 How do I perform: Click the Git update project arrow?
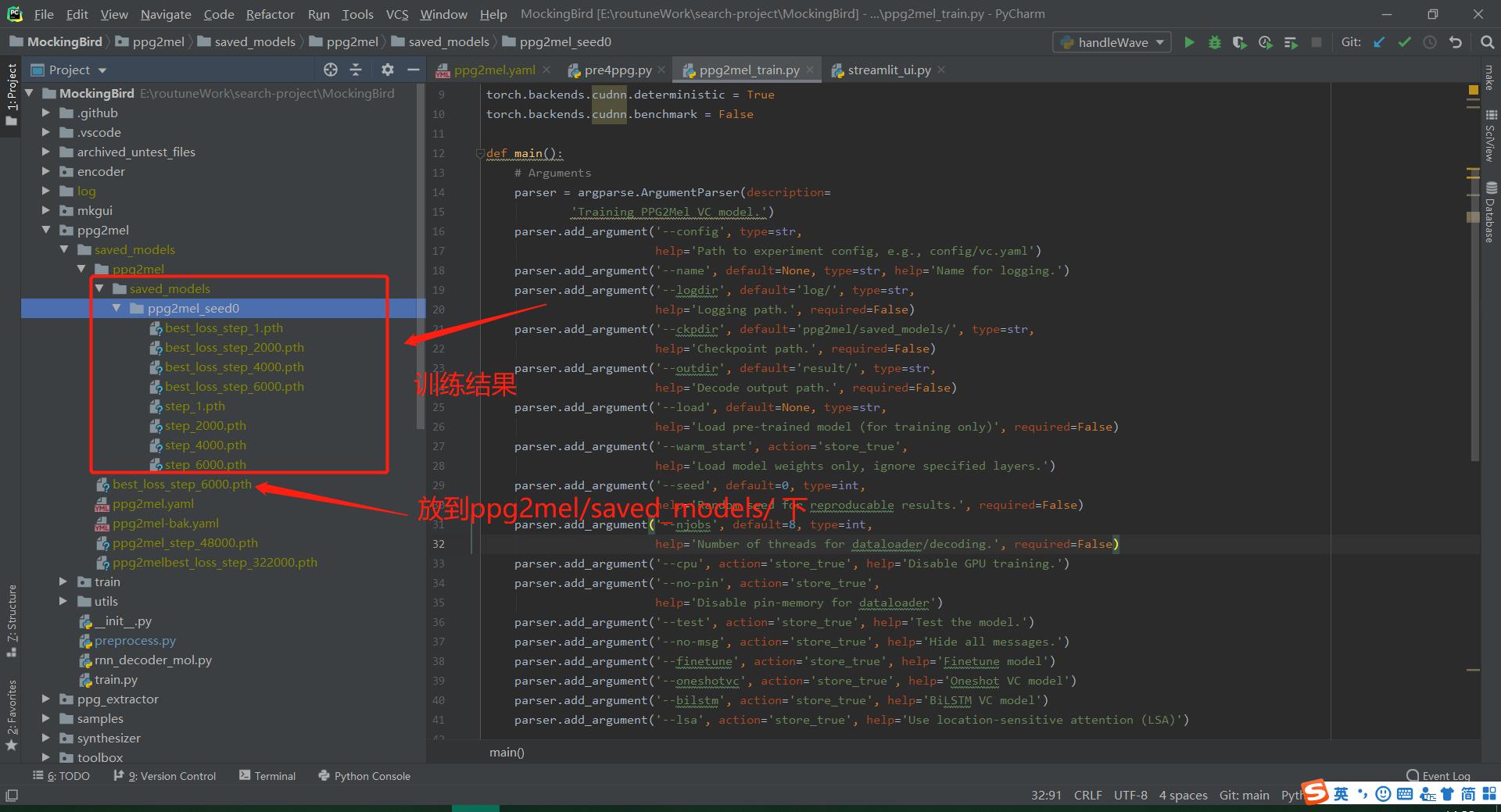click(x=1379, y=42)
